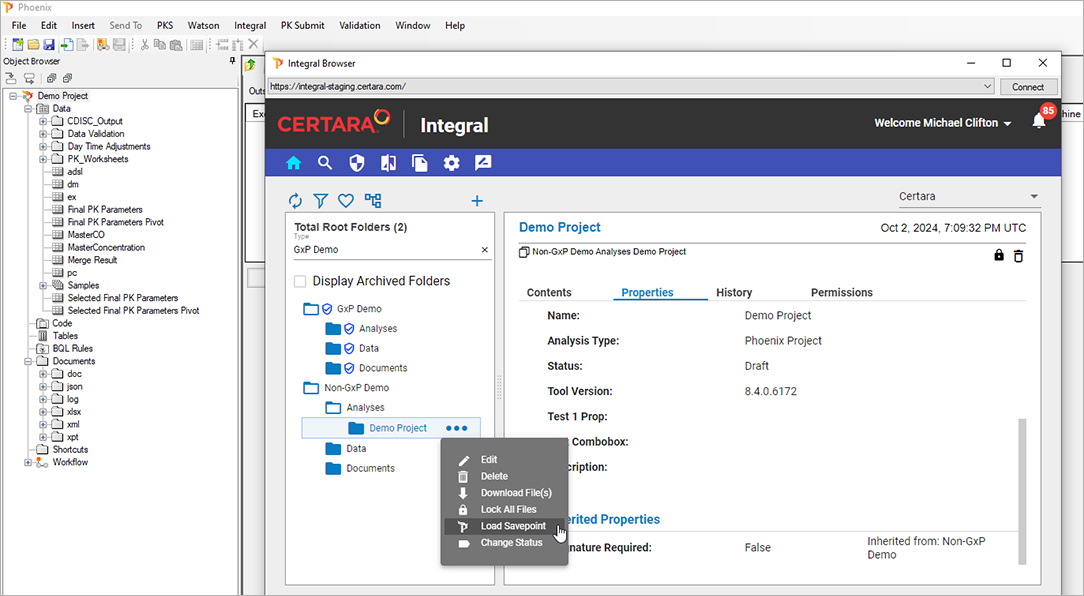Select Load Savepoint from context menu
This screenshot has width=1084, height=596.
pyautogui.click(x=512, y=526)
